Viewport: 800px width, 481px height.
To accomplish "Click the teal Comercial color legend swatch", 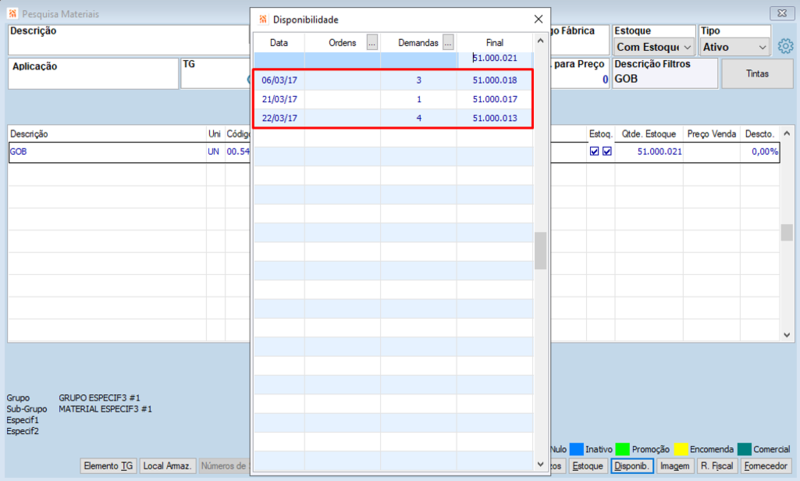I will coord(744,449).
